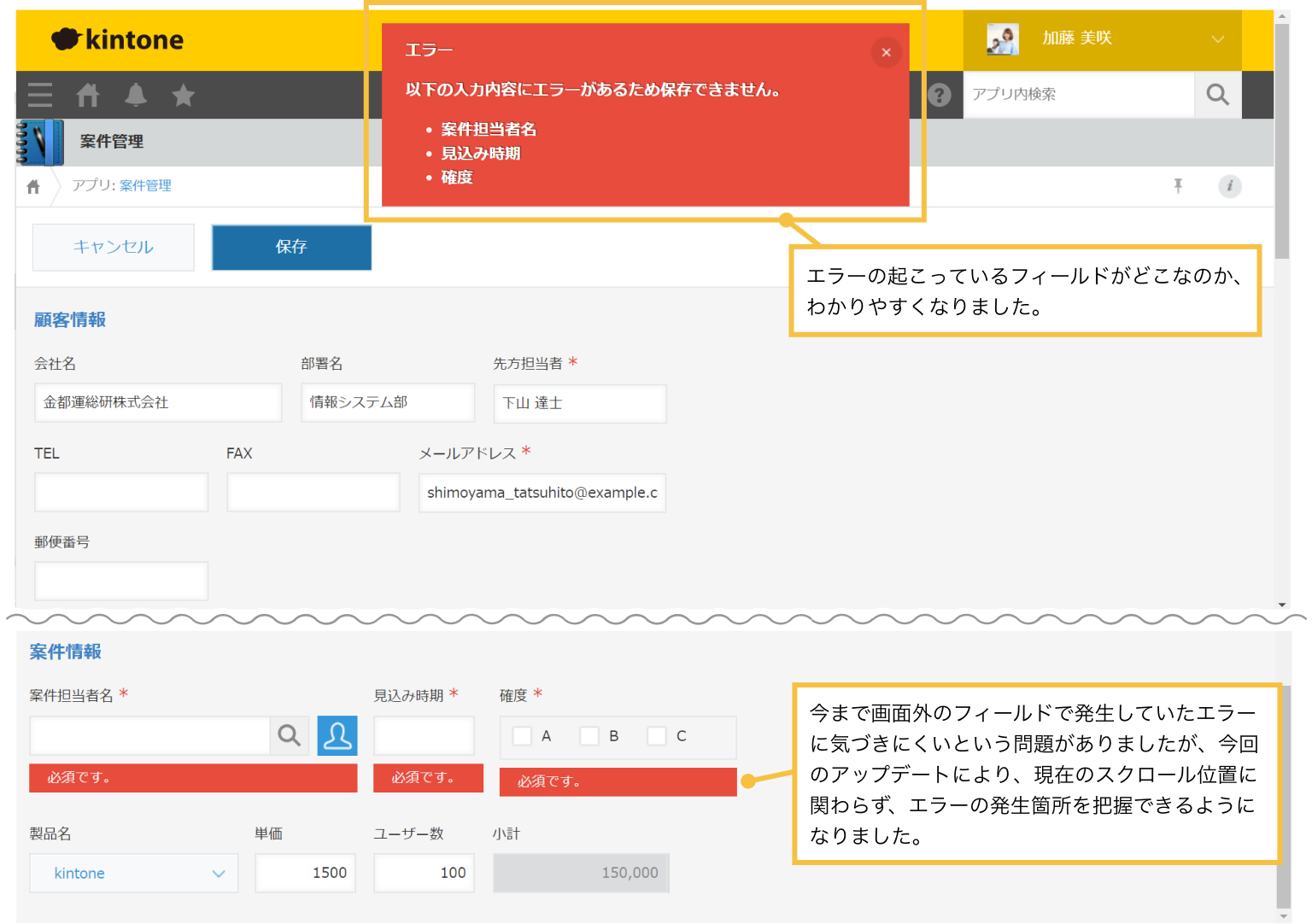Click the 単価 field showing 1500
The image size is (1312, 924).
point(305,873)
